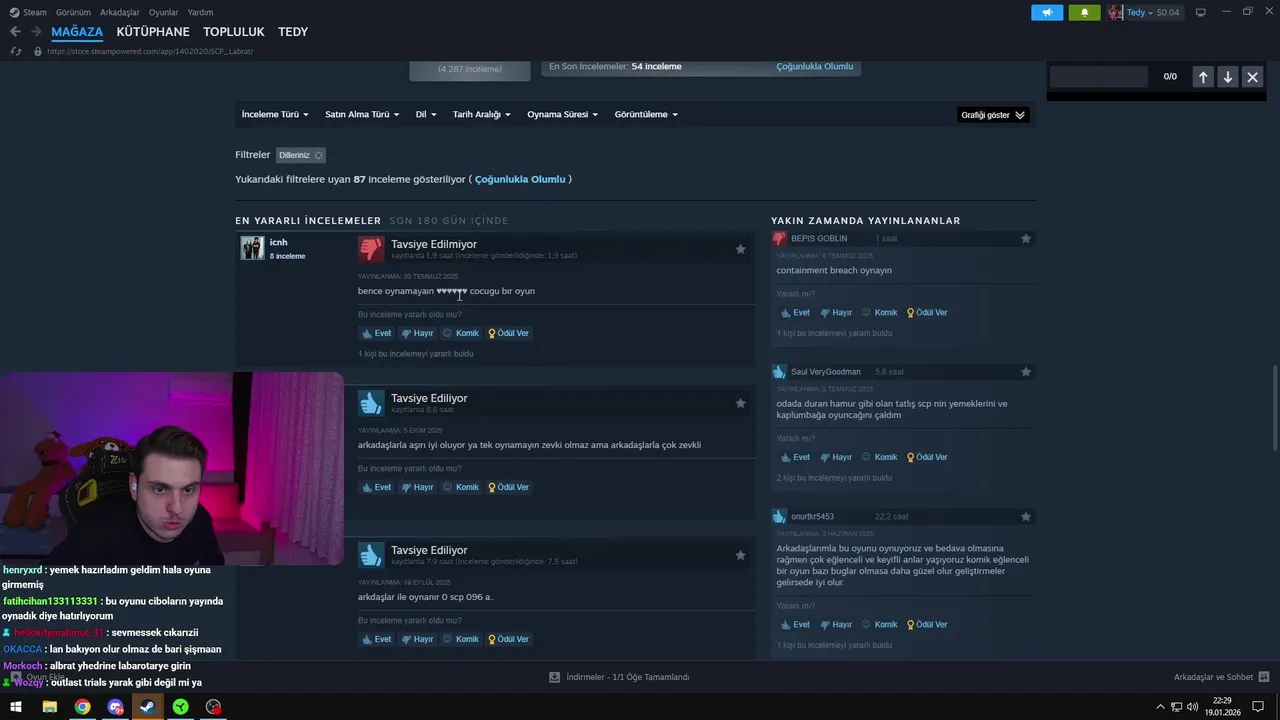Image resolution: width=1280 pixels, height=720 pixels.
Task: Open the TEDY profile tab
Action: [293, 32]
